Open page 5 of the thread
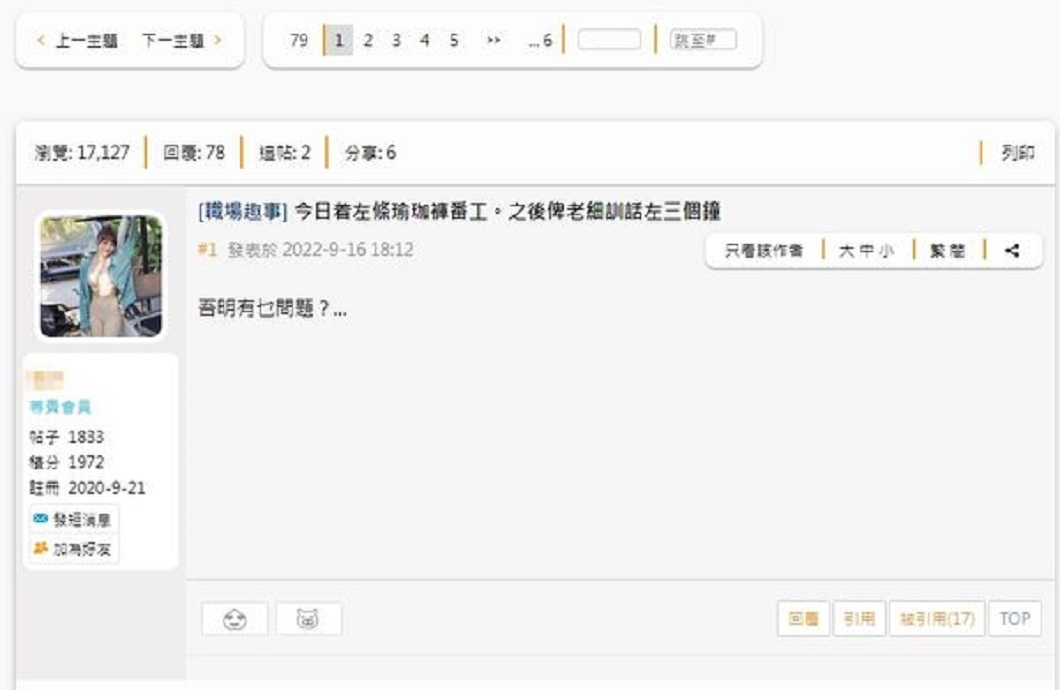1060x690 pixels. [454, 41]
